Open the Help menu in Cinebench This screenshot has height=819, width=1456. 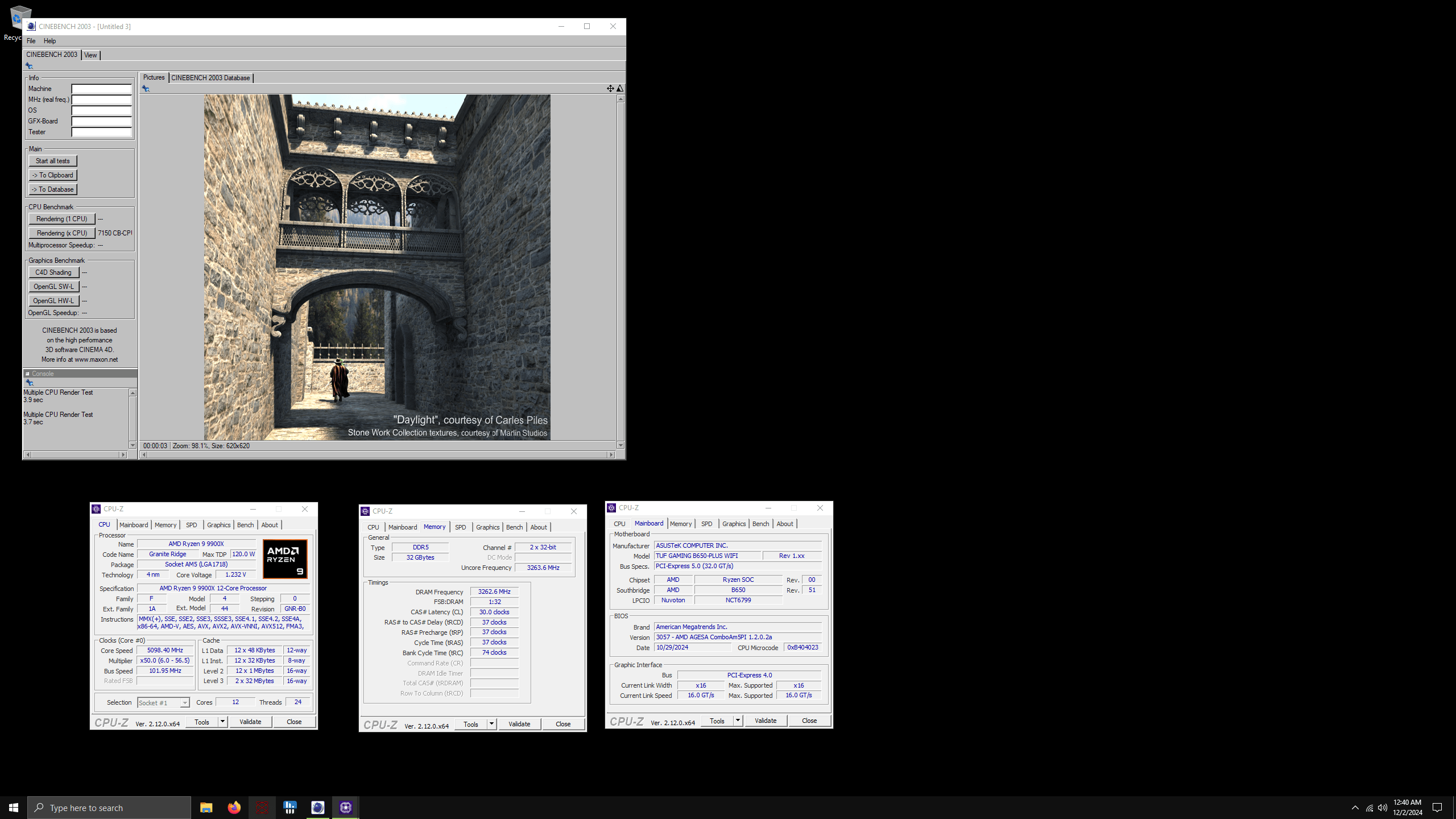pos(49,41)
